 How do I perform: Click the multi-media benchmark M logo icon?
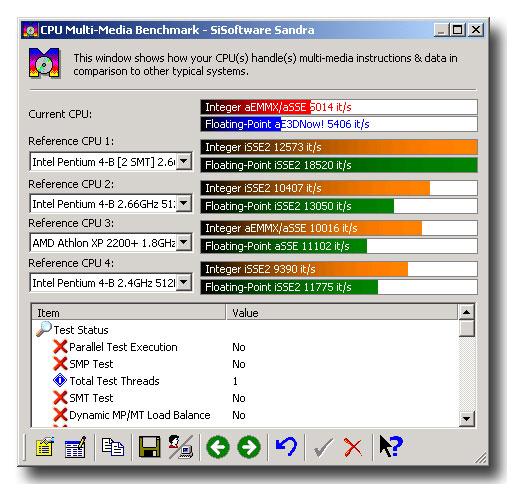click(x=44, y=63)
